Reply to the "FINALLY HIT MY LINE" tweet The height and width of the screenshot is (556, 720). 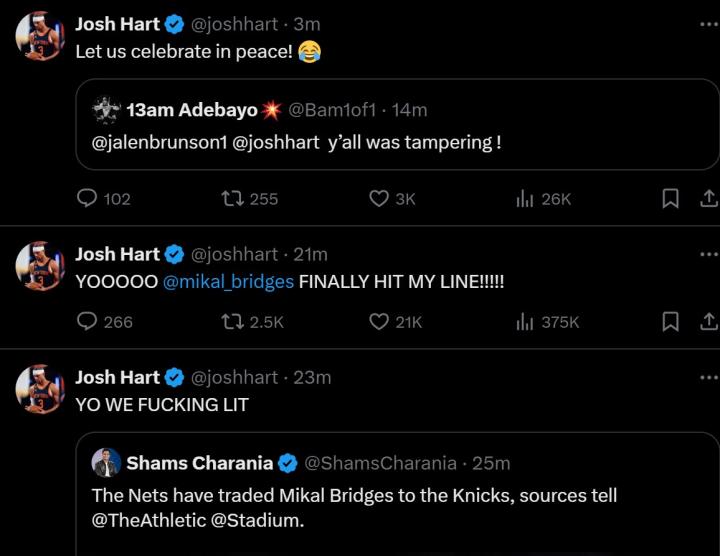pyautogui.click(x=88, y=321)
